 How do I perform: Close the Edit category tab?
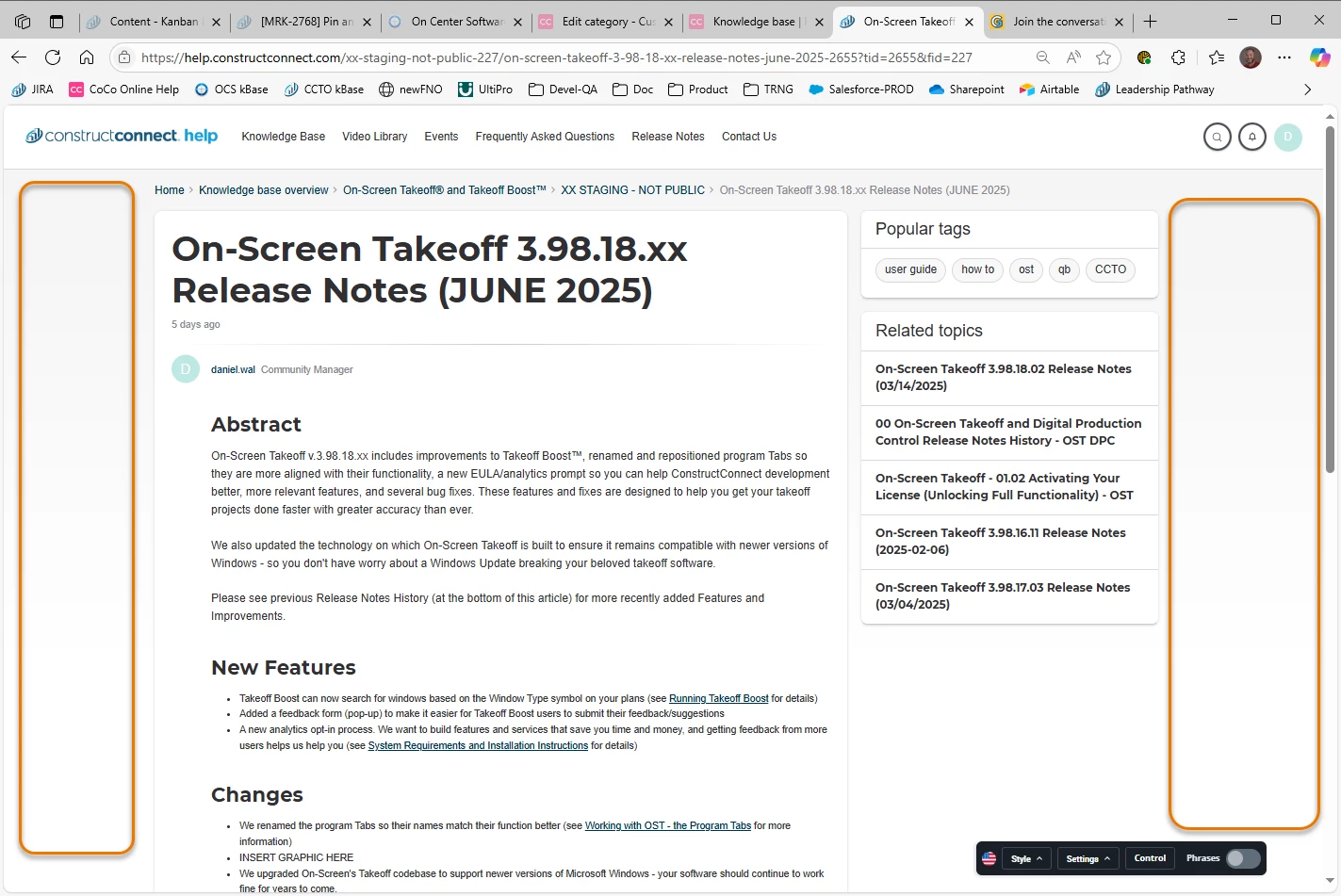pyautogui.click(x=668, y=21)
